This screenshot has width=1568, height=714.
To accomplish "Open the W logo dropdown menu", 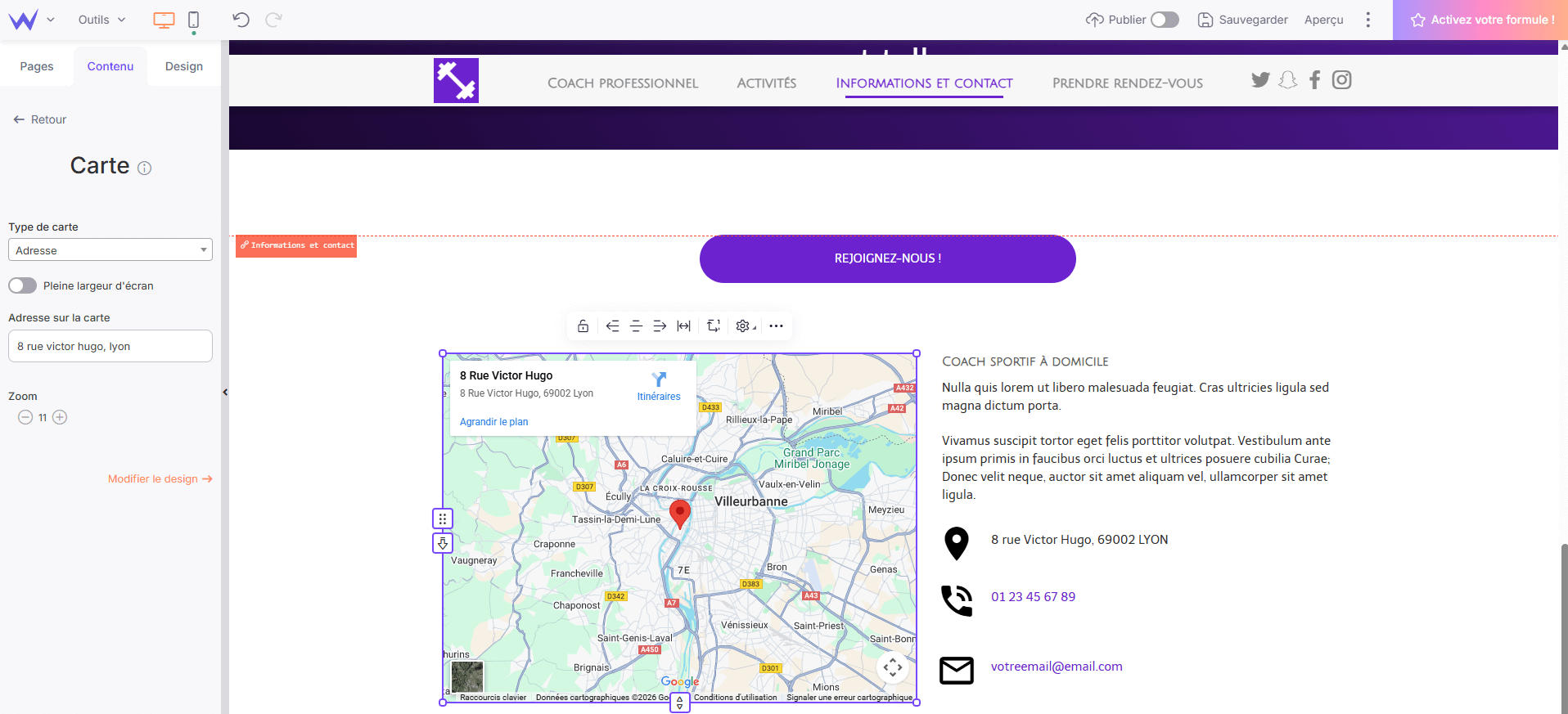I will (x=31, y=20).
